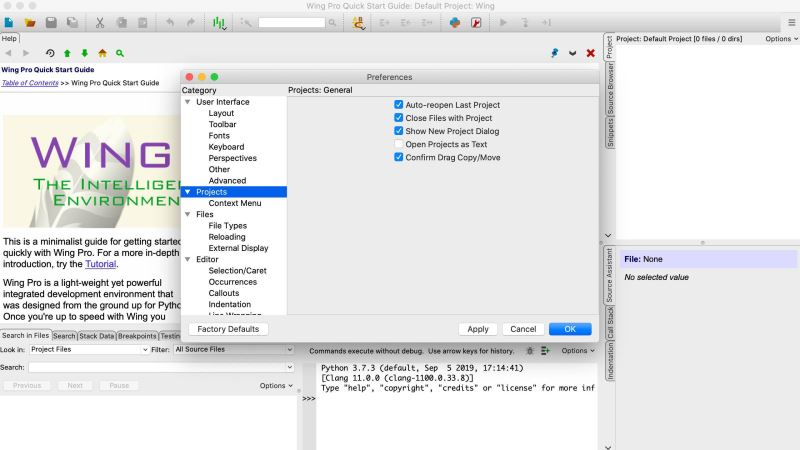Click OK in Preferences dialog

tap(570, 329)
